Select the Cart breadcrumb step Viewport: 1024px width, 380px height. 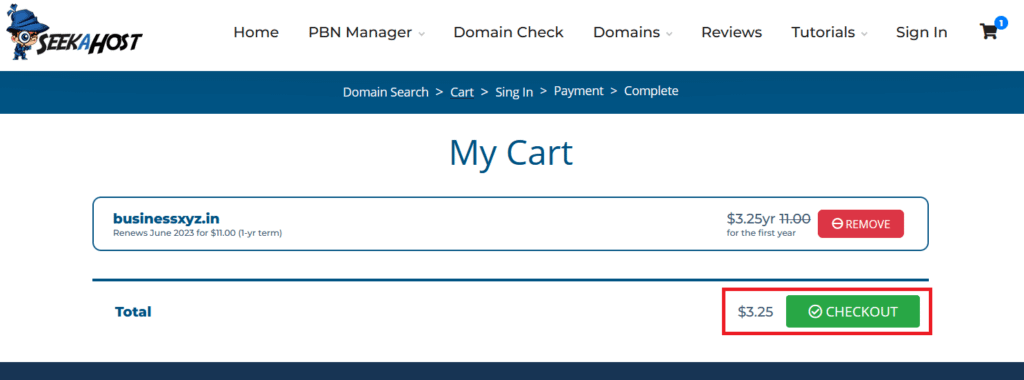[462, 92]
